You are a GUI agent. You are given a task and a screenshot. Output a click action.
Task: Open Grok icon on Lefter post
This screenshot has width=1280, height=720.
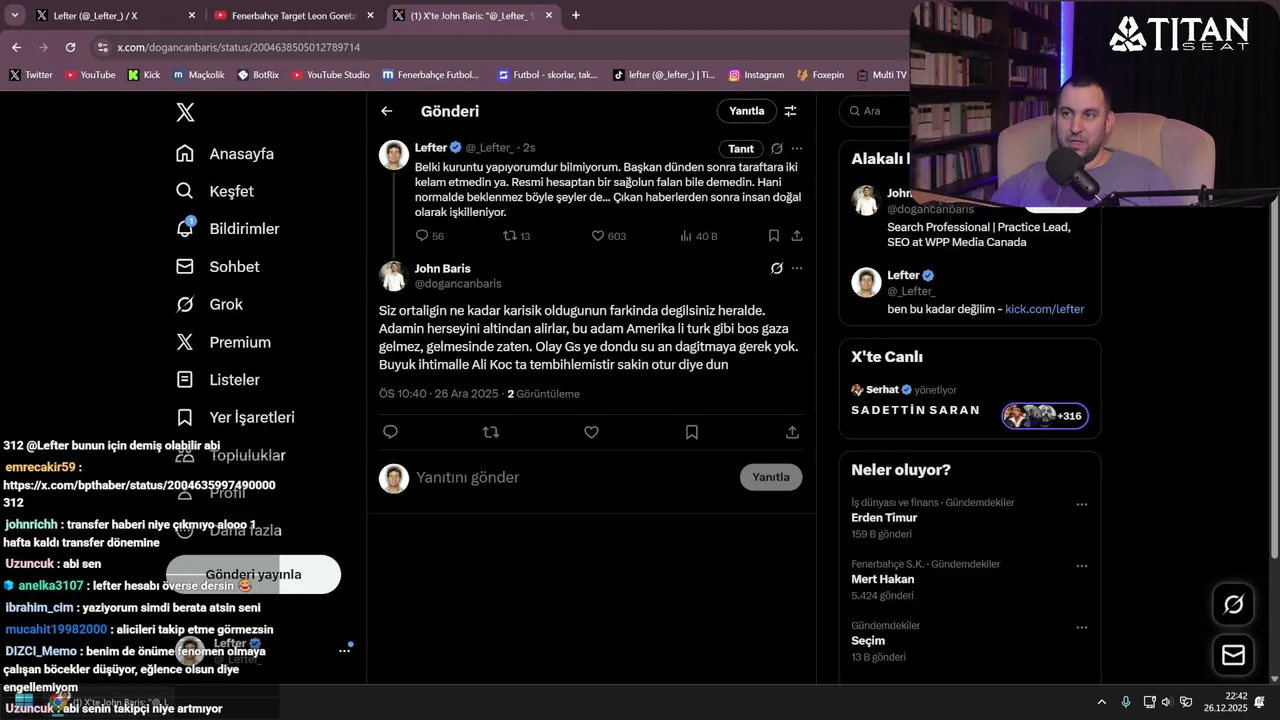[x=777, y=149]
